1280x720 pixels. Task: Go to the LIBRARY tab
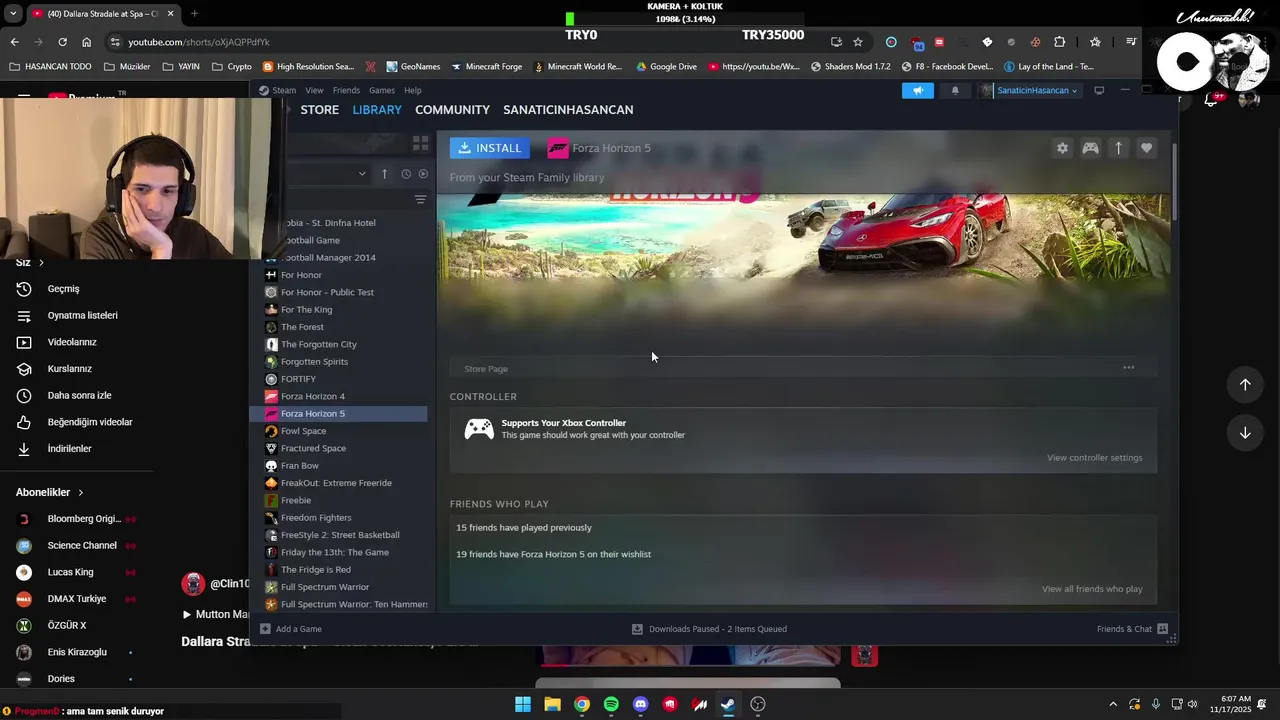pyautogui.click(x=377, y=110)
